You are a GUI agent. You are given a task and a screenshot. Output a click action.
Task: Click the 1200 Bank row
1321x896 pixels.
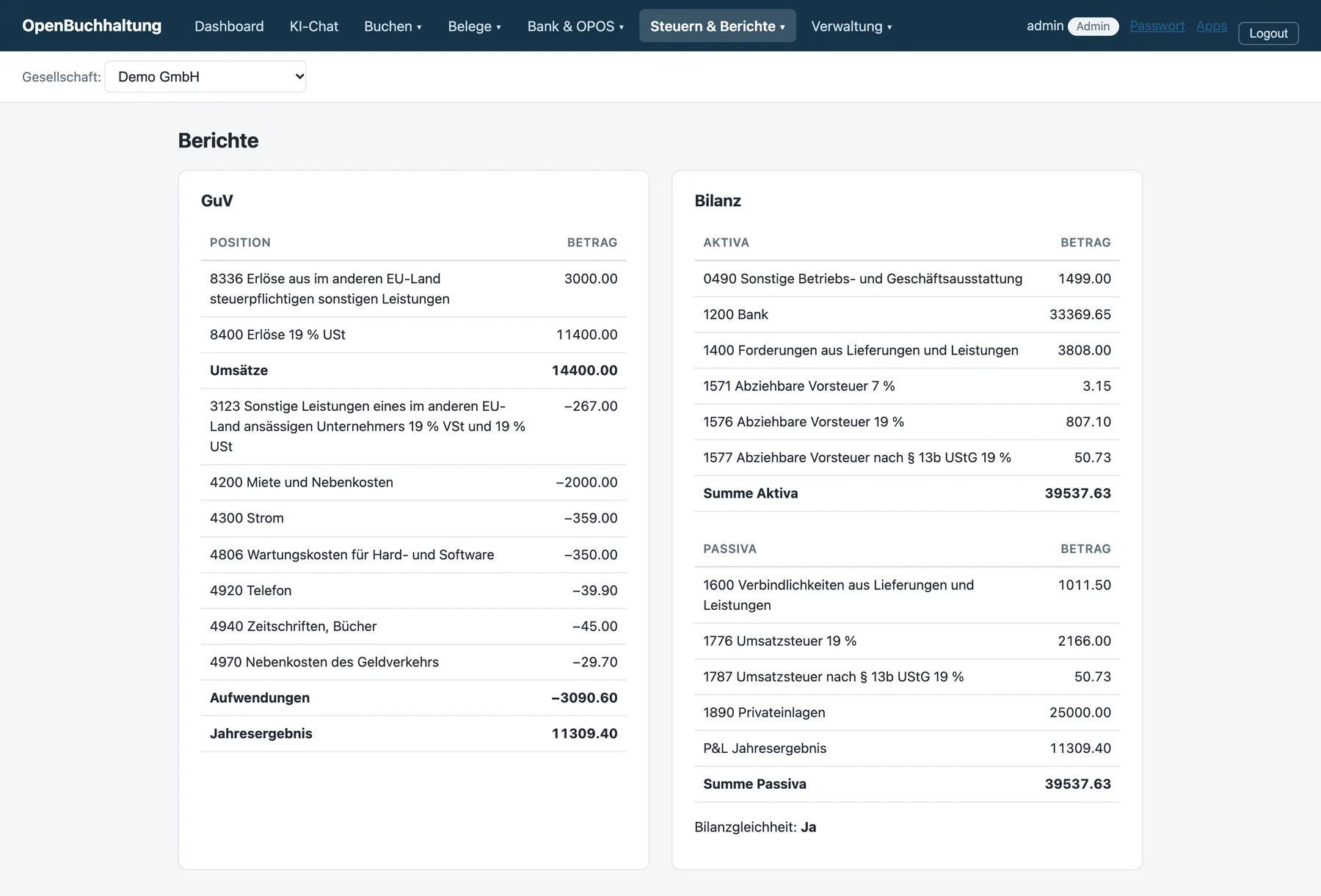907,314
